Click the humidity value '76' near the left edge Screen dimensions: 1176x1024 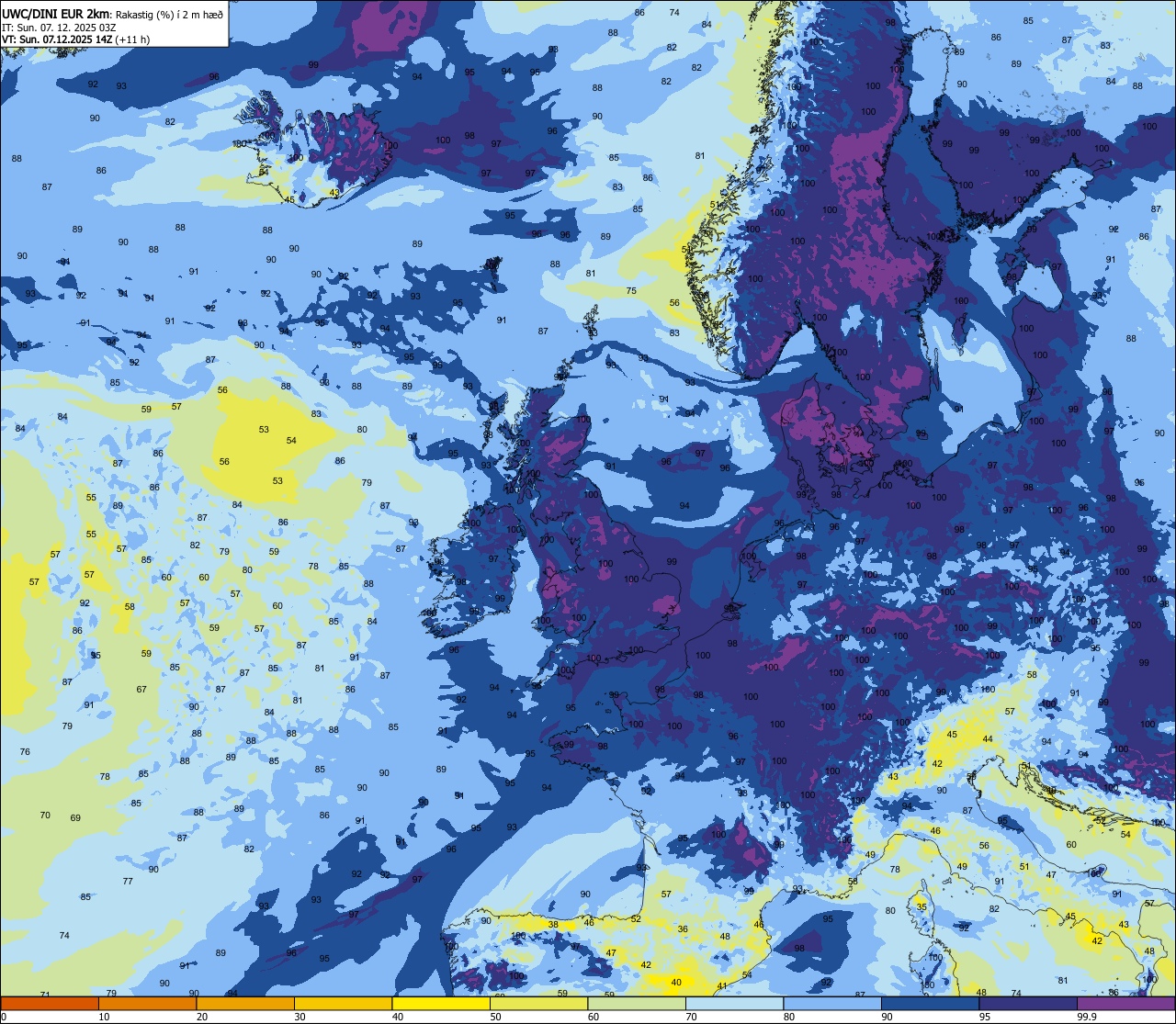click(x=25, y=752)
